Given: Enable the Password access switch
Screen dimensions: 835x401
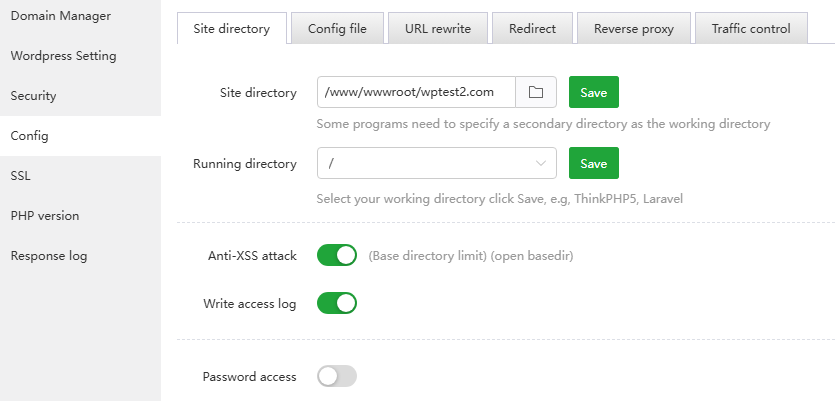Looking at the screenshot, I should point(337,377).
